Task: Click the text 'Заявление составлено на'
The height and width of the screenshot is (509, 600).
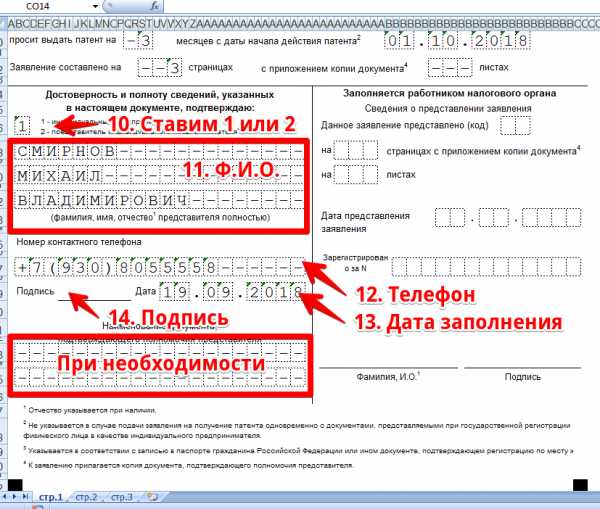Action: tap(65, 67)
